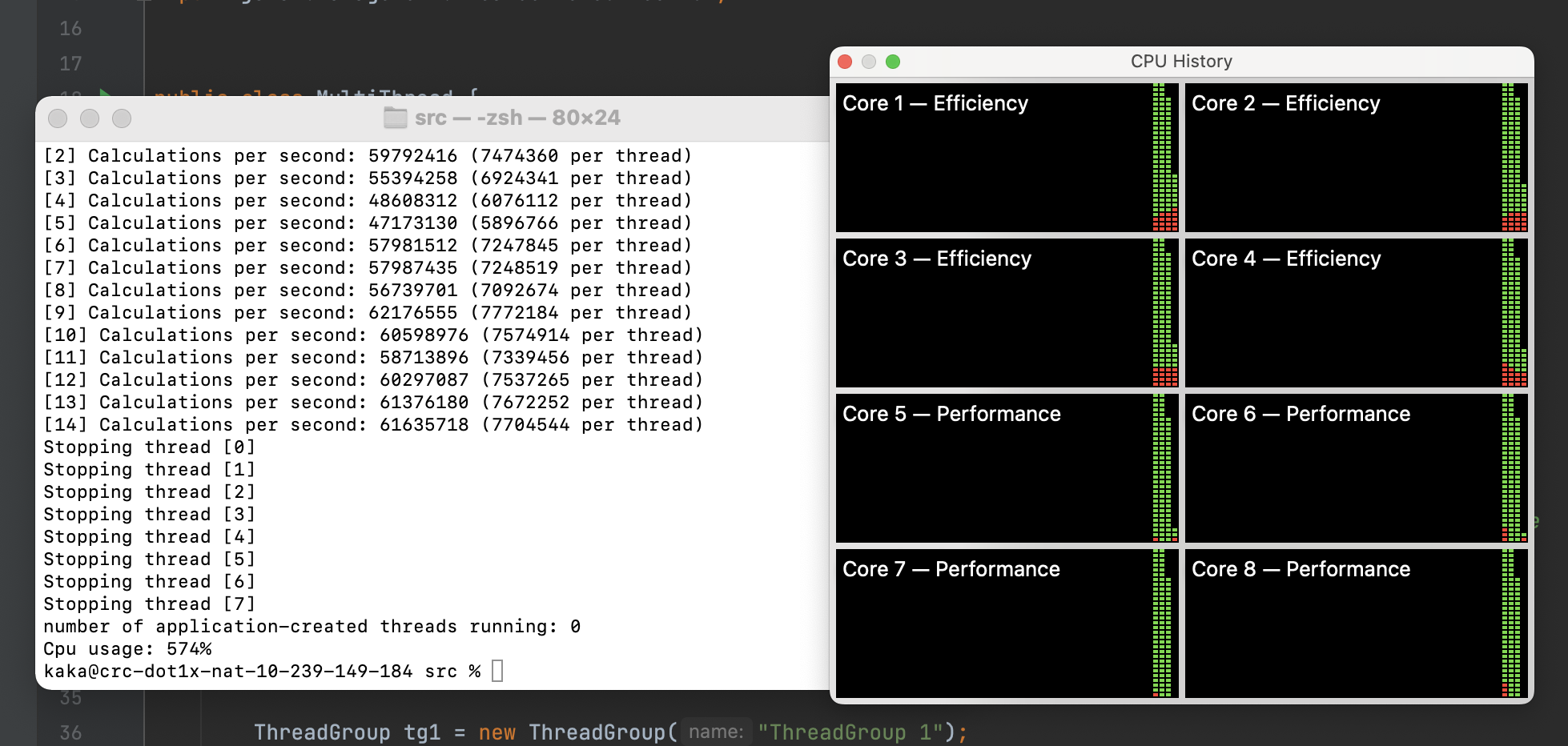Click the 'Stopping thread [1]' line
1568x746 pixels.
point(150,470)
